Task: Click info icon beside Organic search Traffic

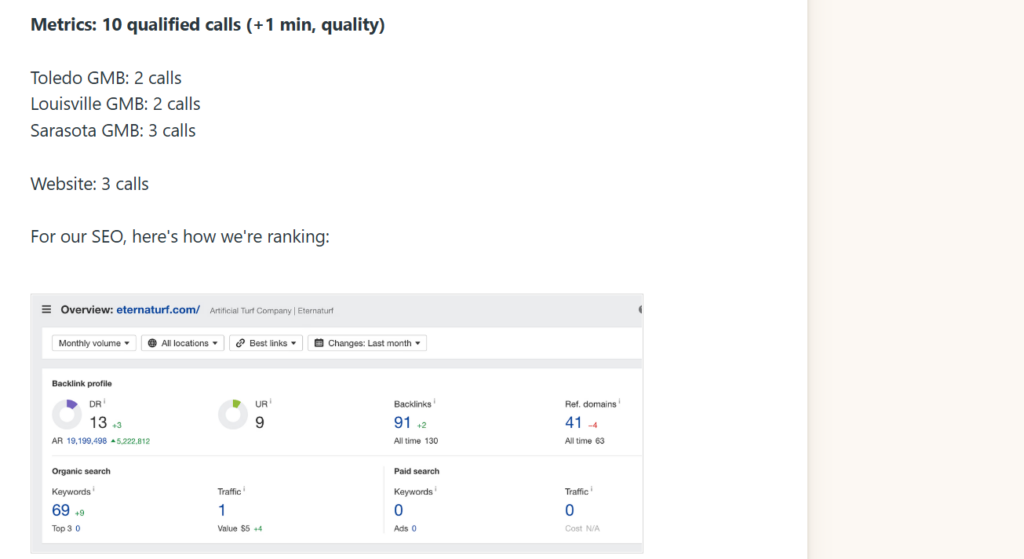Action: coord(244,490)
